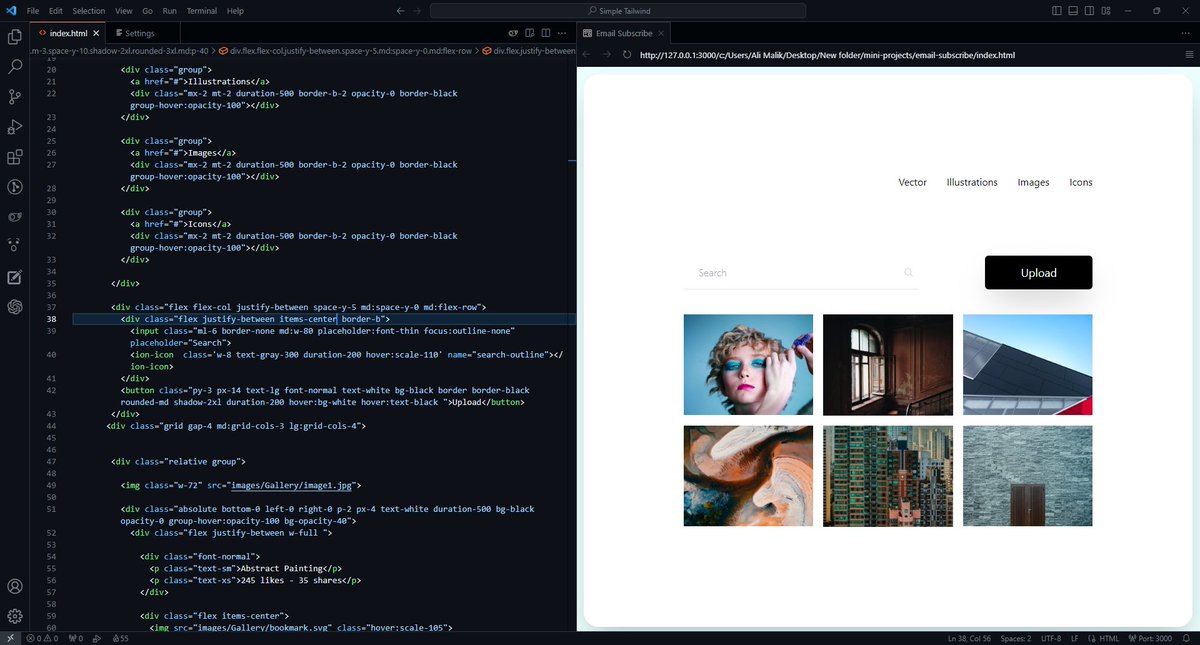Change indentation via Spaces: 2

tap(1015, 638)
